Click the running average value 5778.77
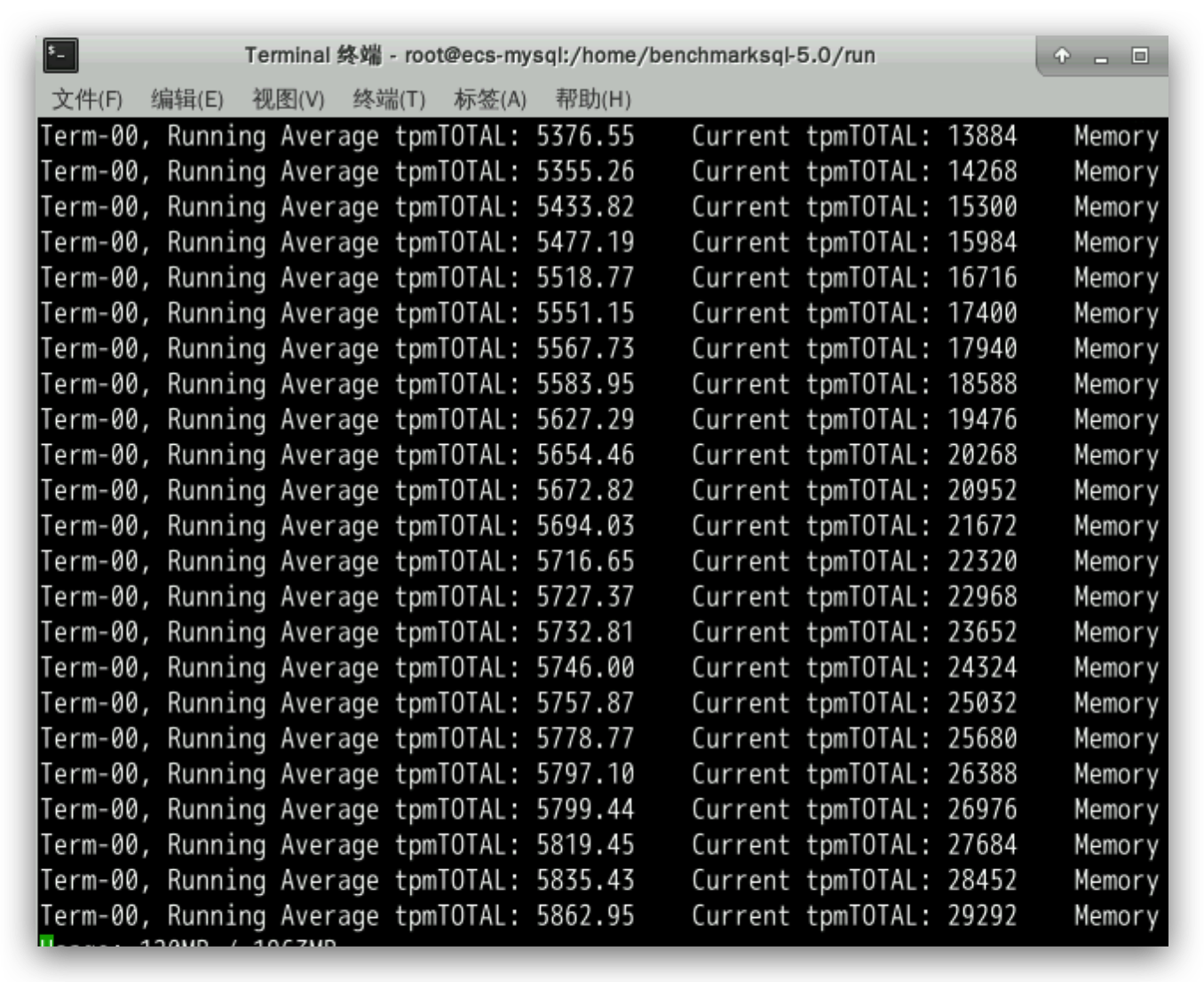Viewport: 1204px width, 982px height. (x=585, y=739)
